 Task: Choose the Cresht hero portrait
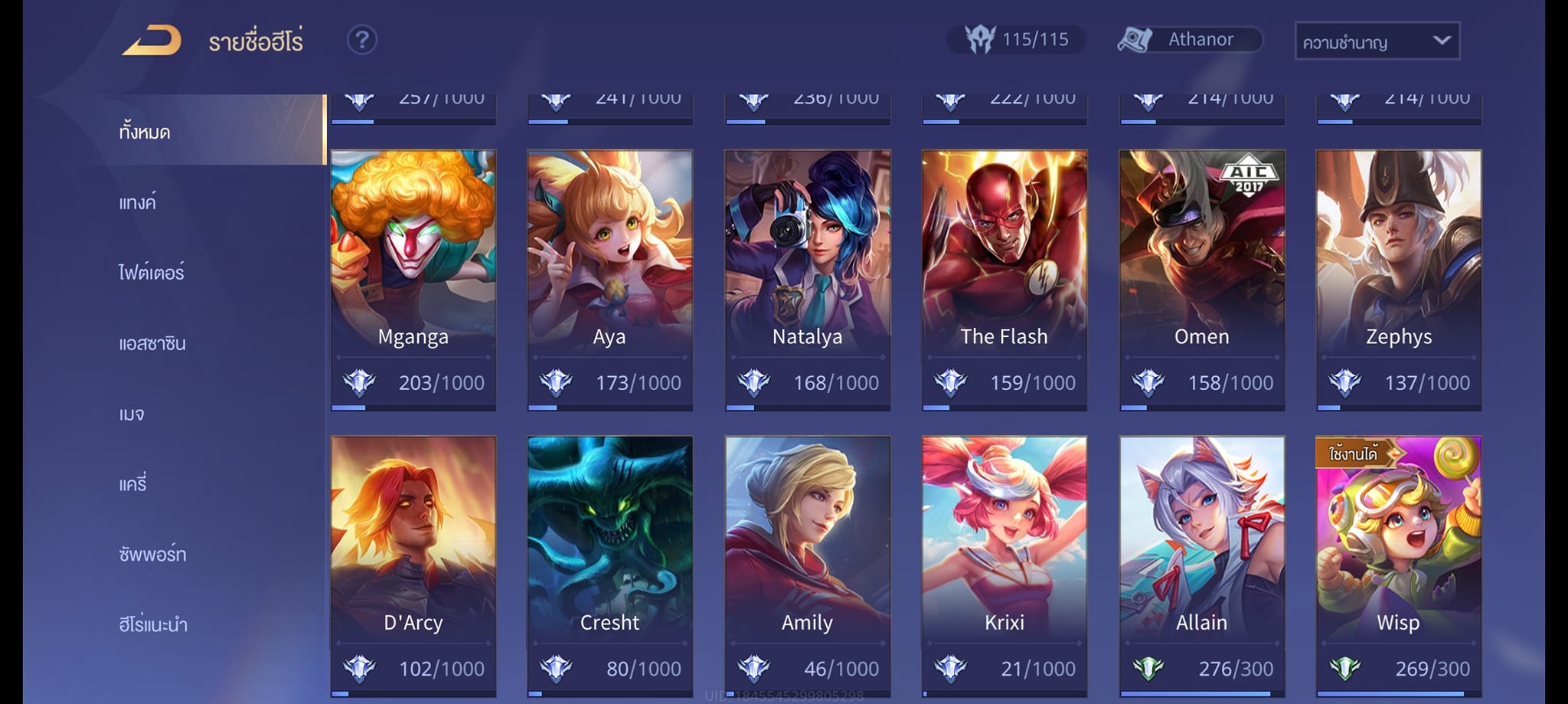click(x=609, y=540)
